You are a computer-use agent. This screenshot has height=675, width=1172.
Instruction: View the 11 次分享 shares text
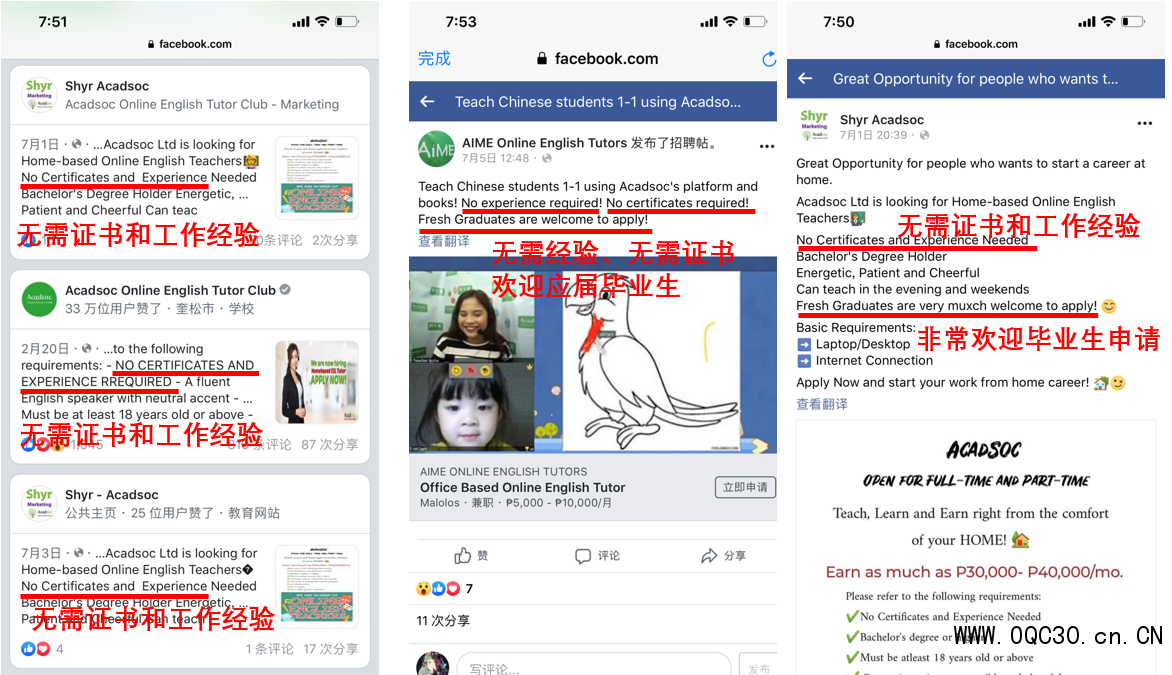point(443,620)
